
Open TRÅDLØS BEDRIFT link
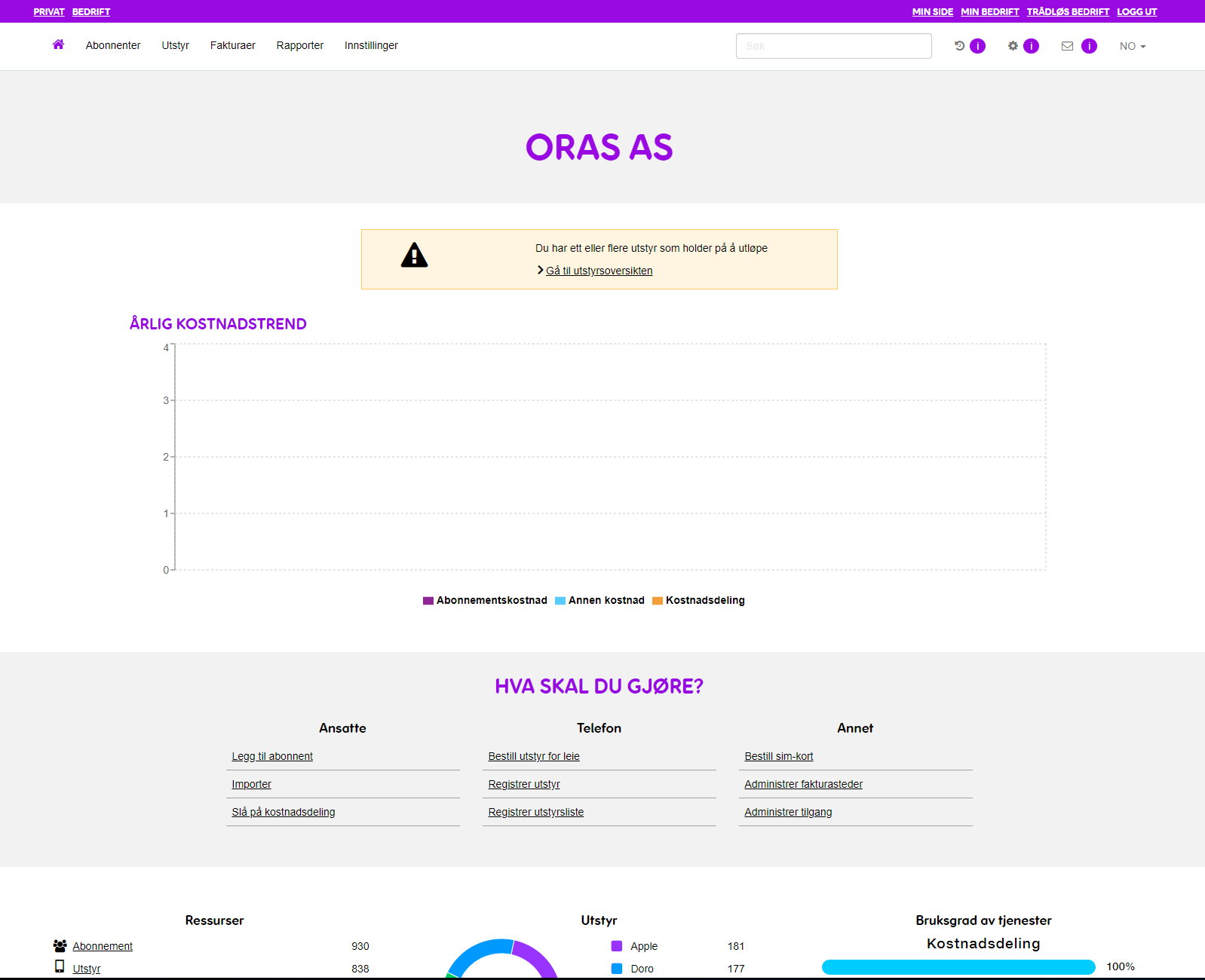pyautogui.click(x=1068, y=11)
